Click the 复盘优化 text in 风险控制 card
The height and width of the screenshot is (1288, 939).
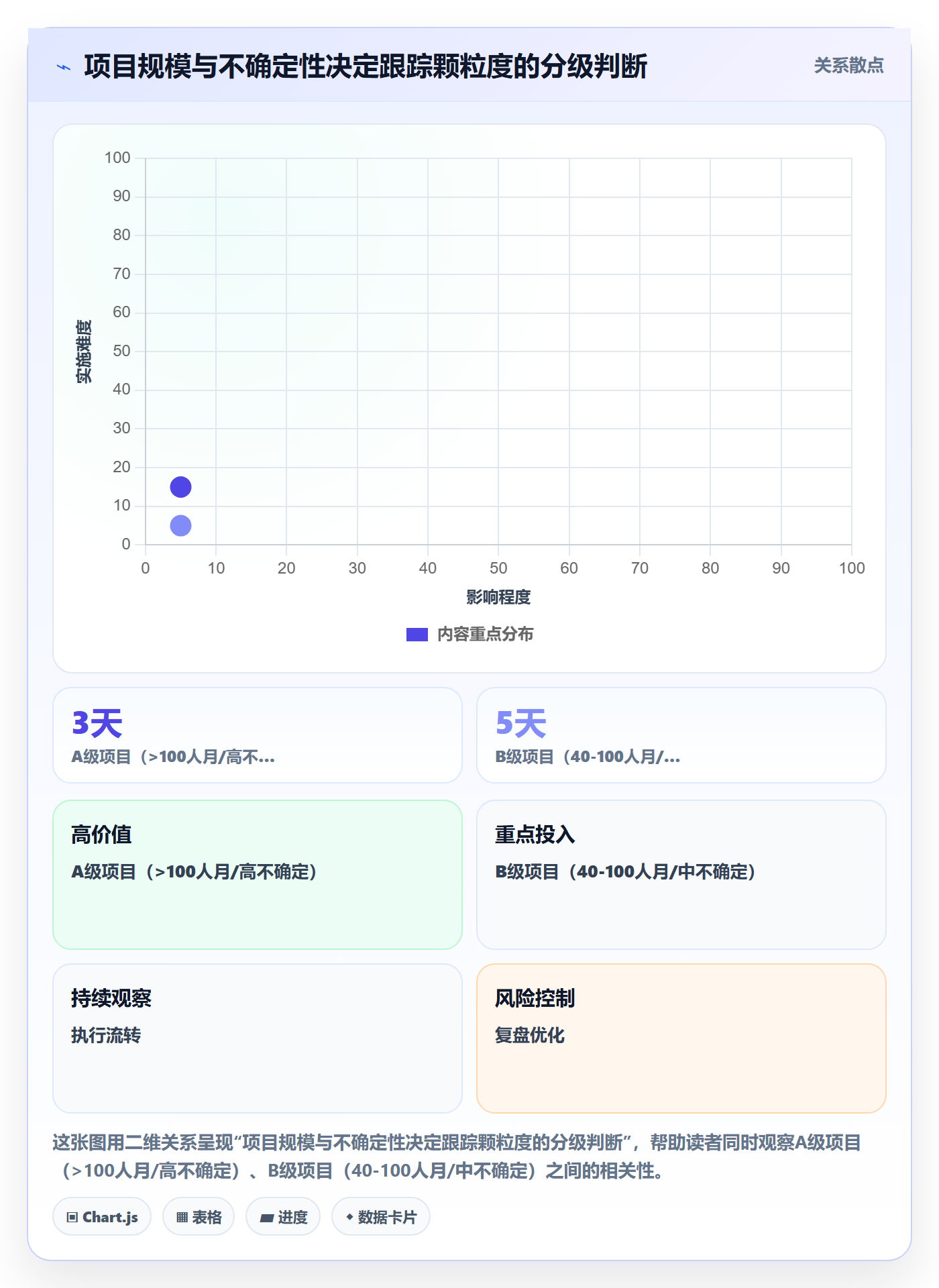530,1036
